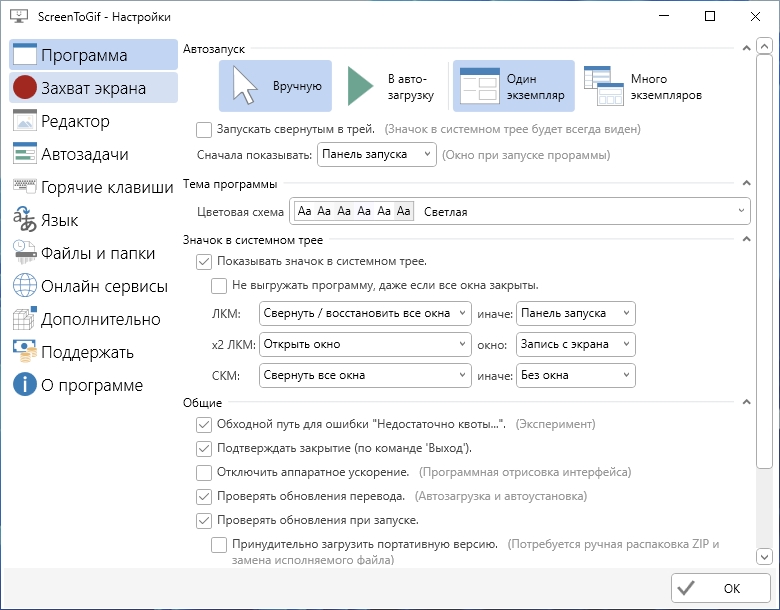Viewport: 780px width, 610px height.
Task: Click the color scheme Aa preview swatches
Action: tap(354, 211)
